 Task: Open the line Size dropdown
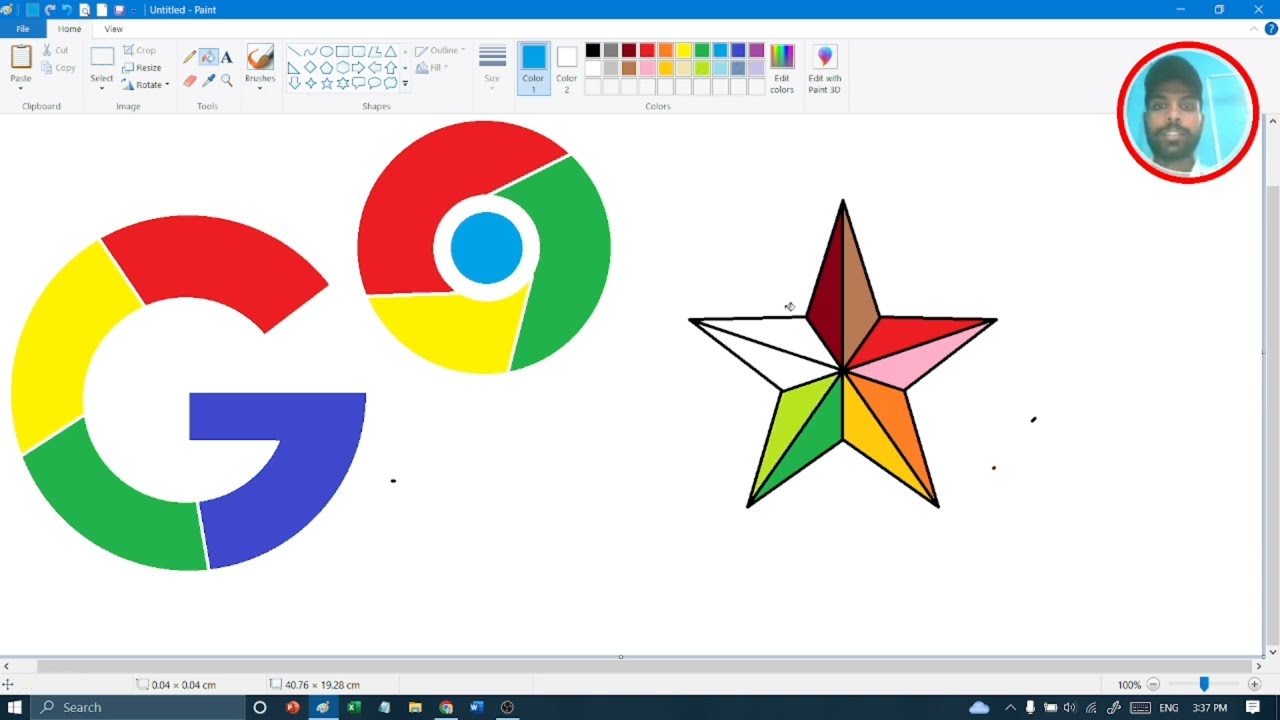(x=492, y=66)
